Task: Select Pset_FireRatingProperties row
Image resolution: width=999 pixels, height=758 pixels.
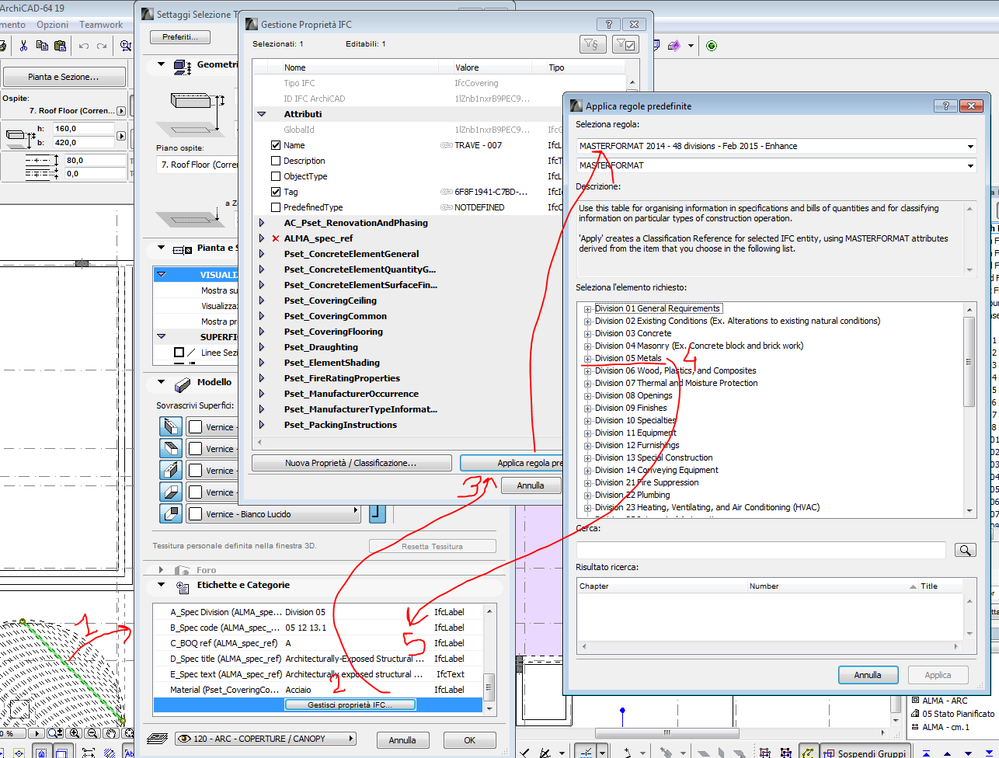Action: click(342, 378)
